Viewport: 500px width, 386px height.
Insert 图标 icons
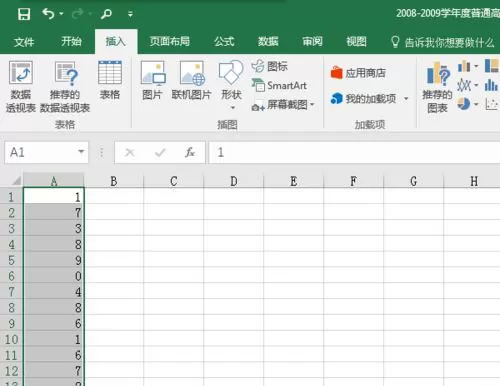(270, 66)
